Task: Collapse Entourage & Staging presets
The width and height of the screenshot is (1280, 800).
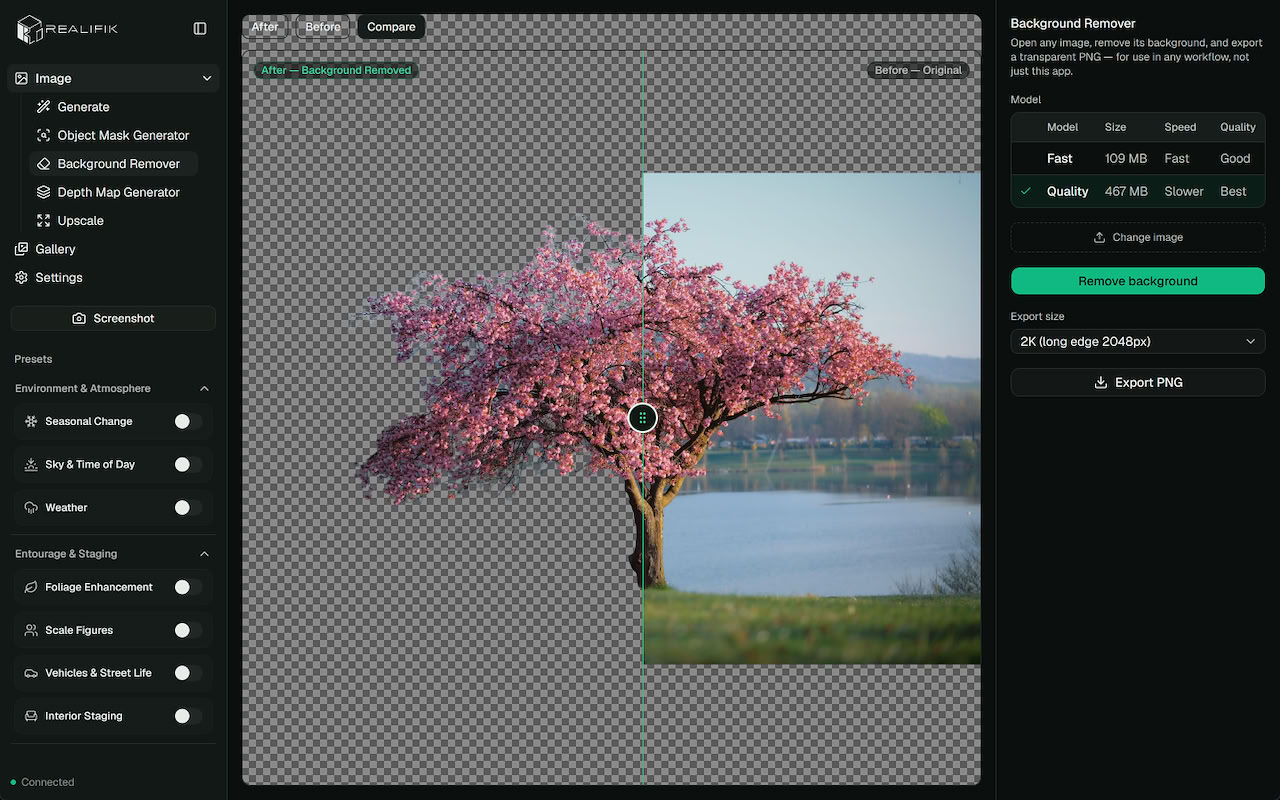Action: [x=204, y=554]
